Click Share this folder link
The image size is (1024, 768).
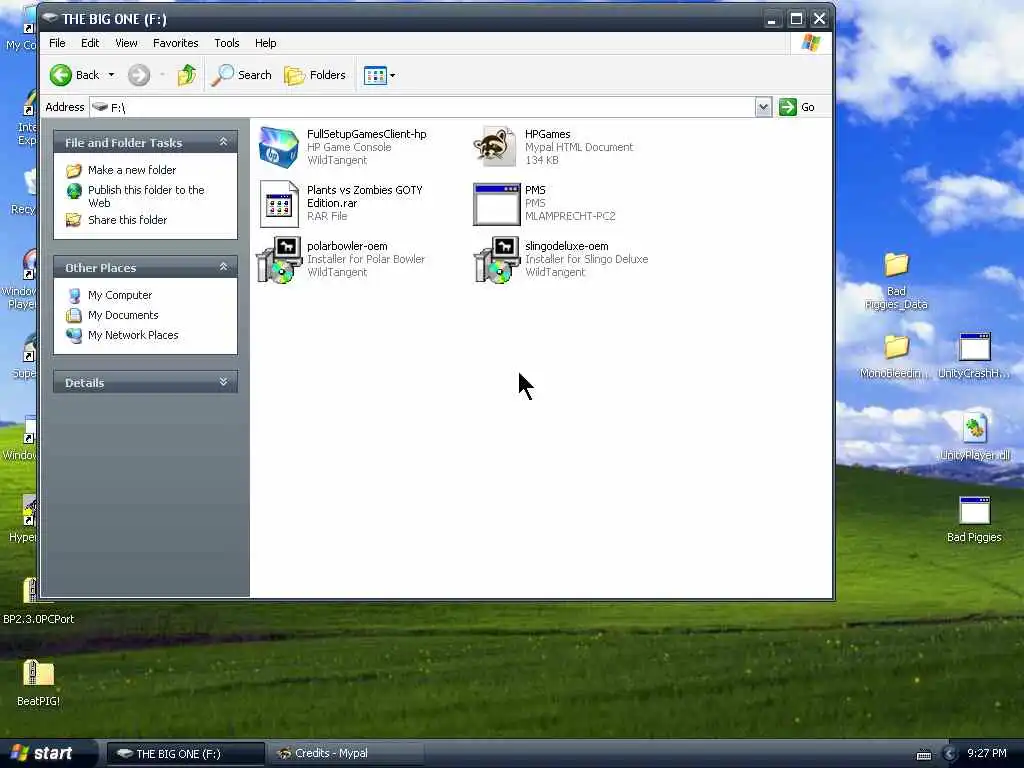pyautogui.click(x=127, y=220)
